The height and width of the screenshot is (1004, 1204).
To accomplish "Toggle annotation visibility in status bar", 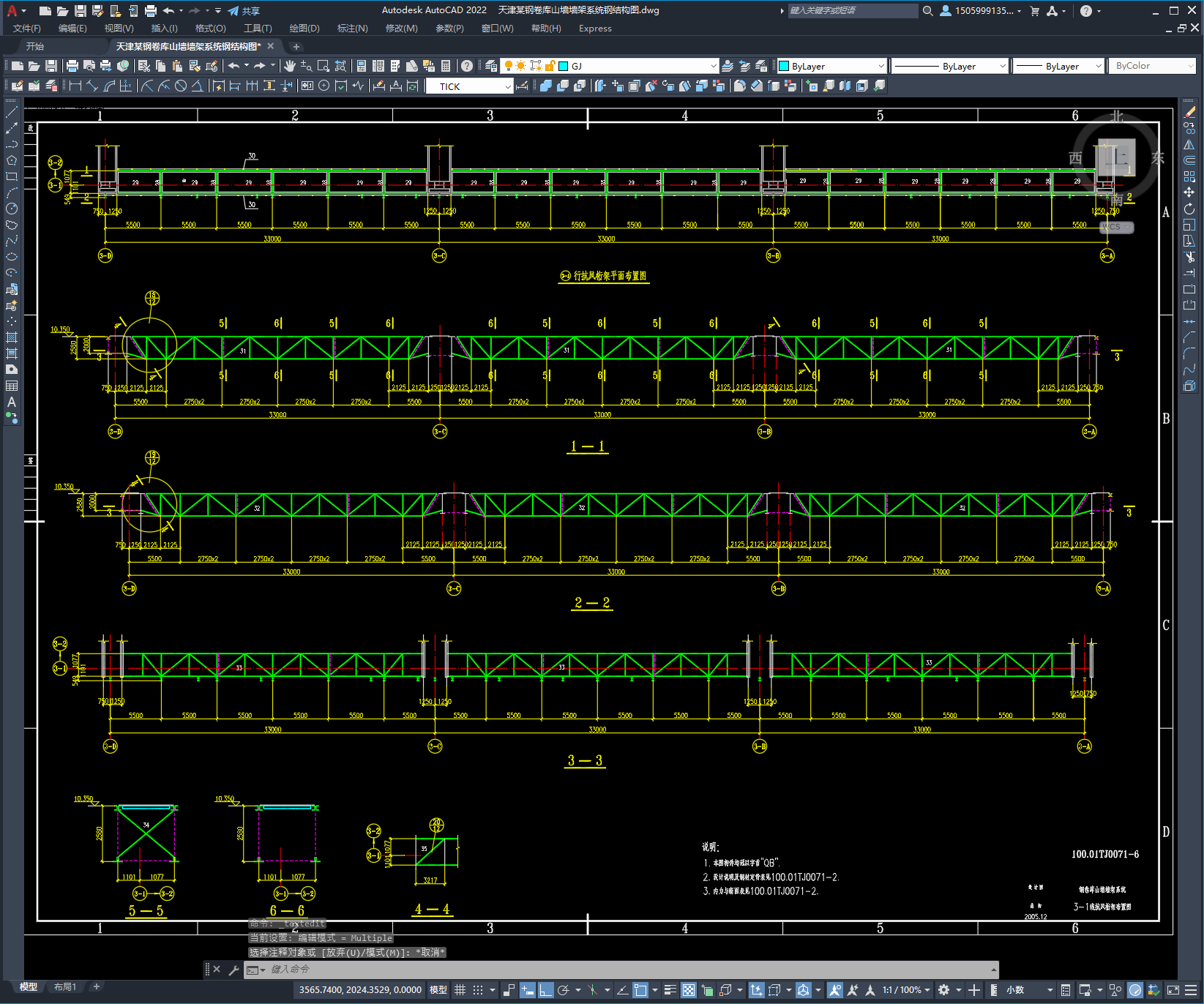I will click(x=835, y=990).
